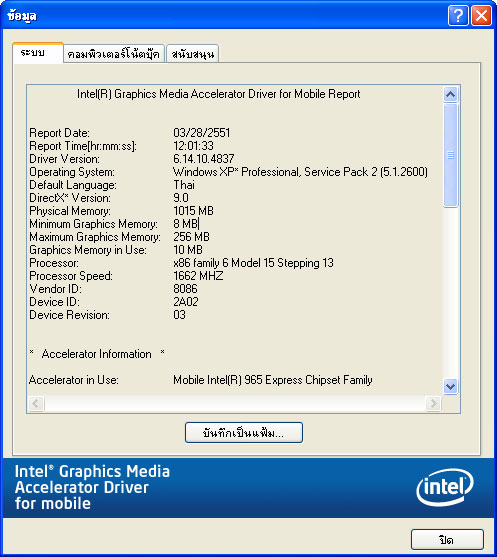
Task: Click the Physical Memory value 1015 MB
Action: [x=194, y=211]
